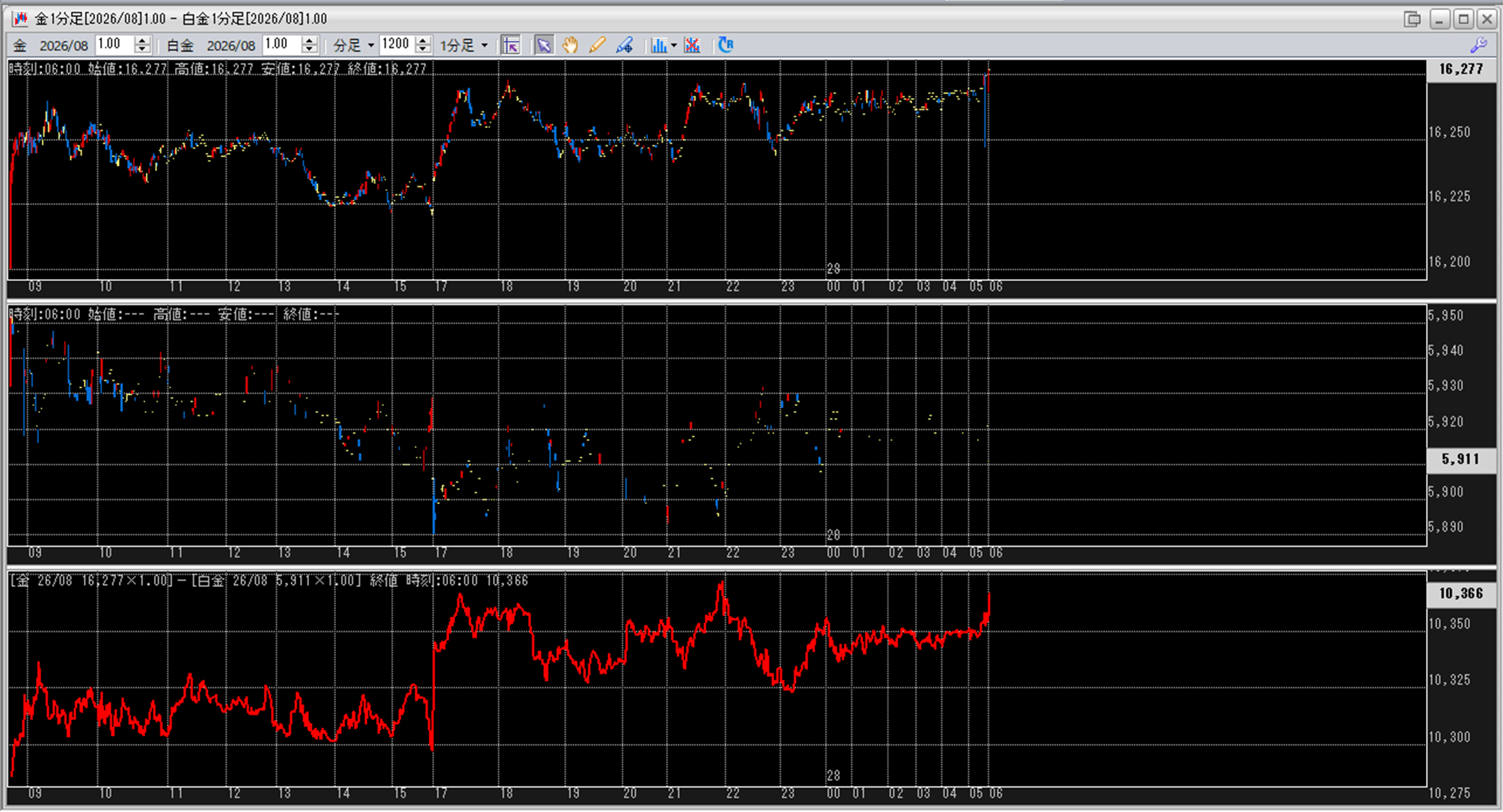
Task: Increase bar count 1200 with up stepper
Action: click(423, 40)
